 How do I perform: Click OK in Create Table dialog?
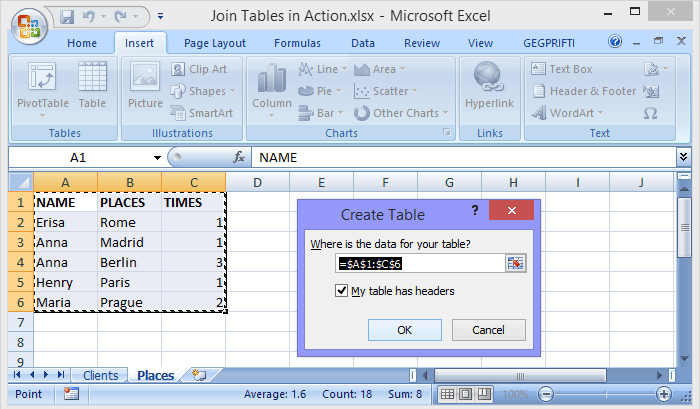404,330
